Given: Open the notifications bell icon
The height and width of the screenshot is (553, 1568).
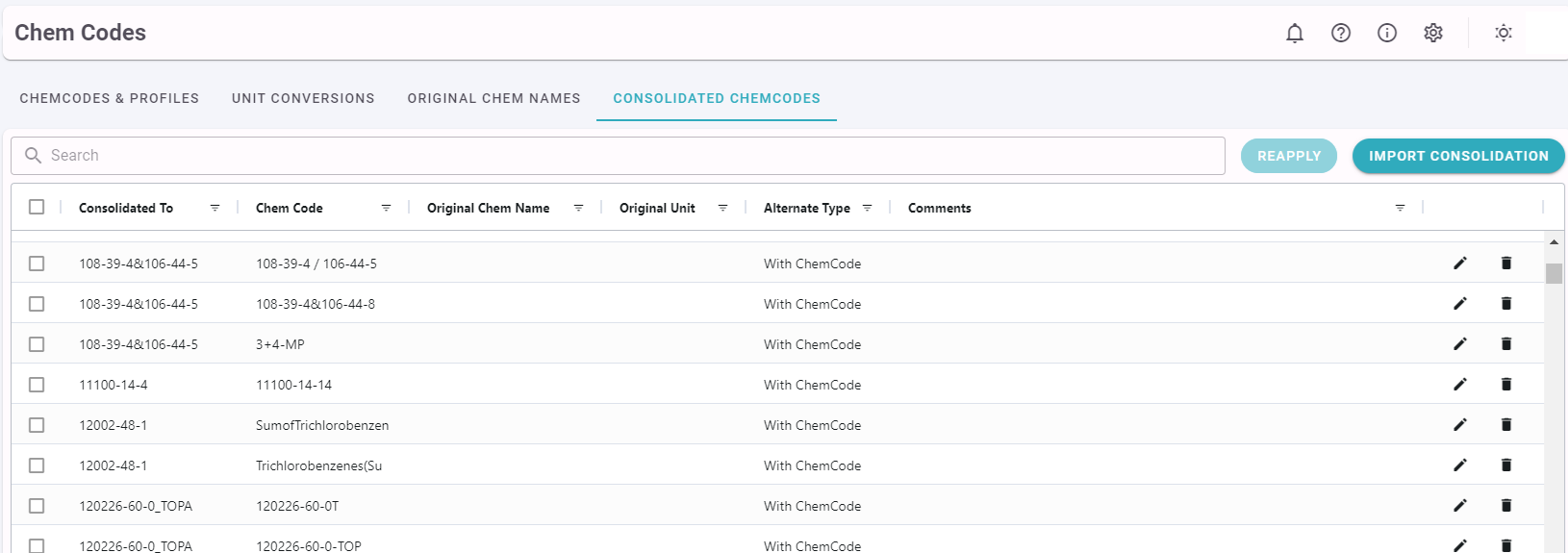Looking at the screenshot, I should (1295, 33).
